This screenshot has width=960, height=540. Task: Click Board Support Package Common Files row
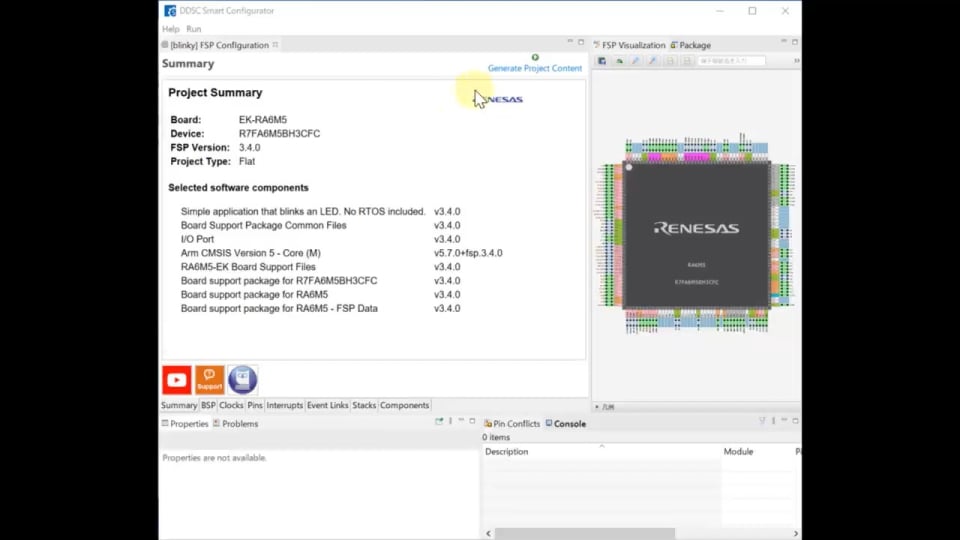click(320, 225)
